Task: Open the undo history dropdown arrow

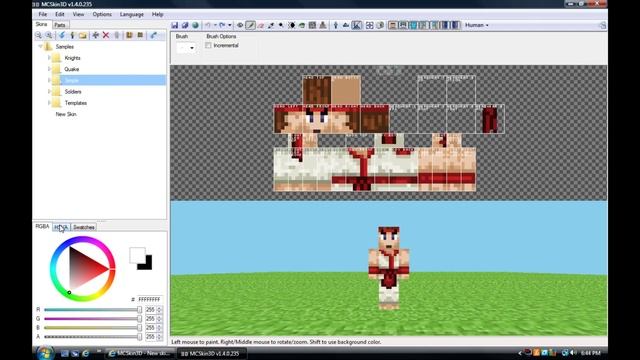Action: [215, 25]
